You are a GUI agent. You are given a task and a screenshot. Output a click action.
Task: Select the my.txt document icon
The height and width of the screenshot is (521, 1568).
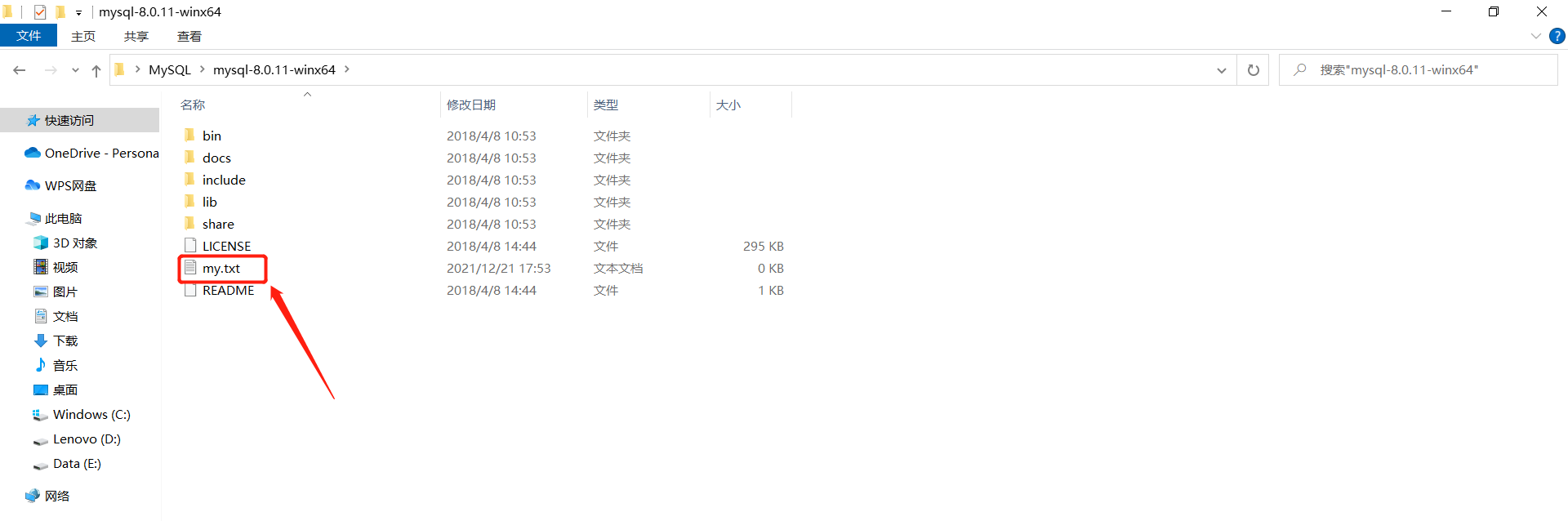click(190, 267)
